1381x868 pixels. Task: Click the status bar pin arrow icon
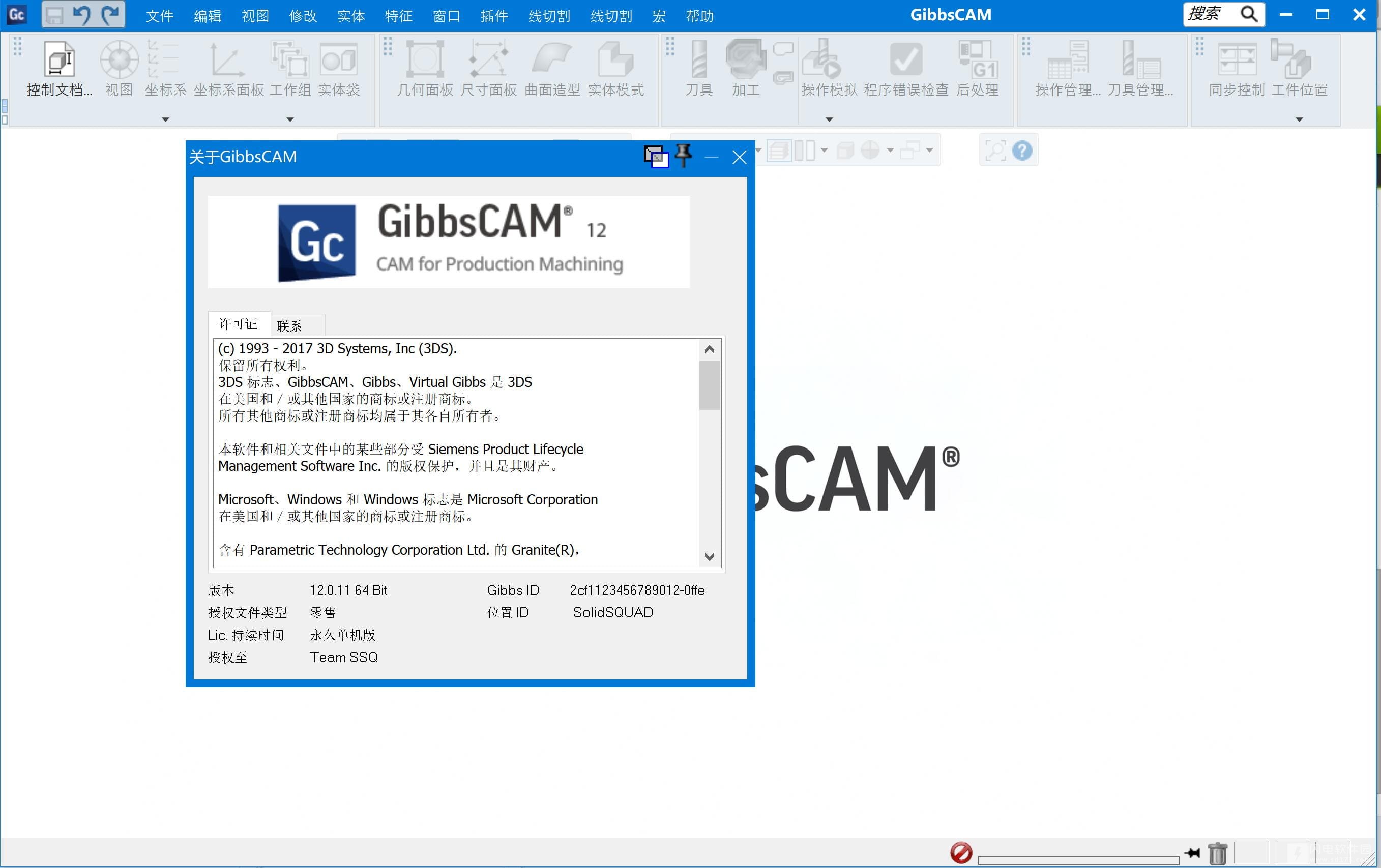1192,853
